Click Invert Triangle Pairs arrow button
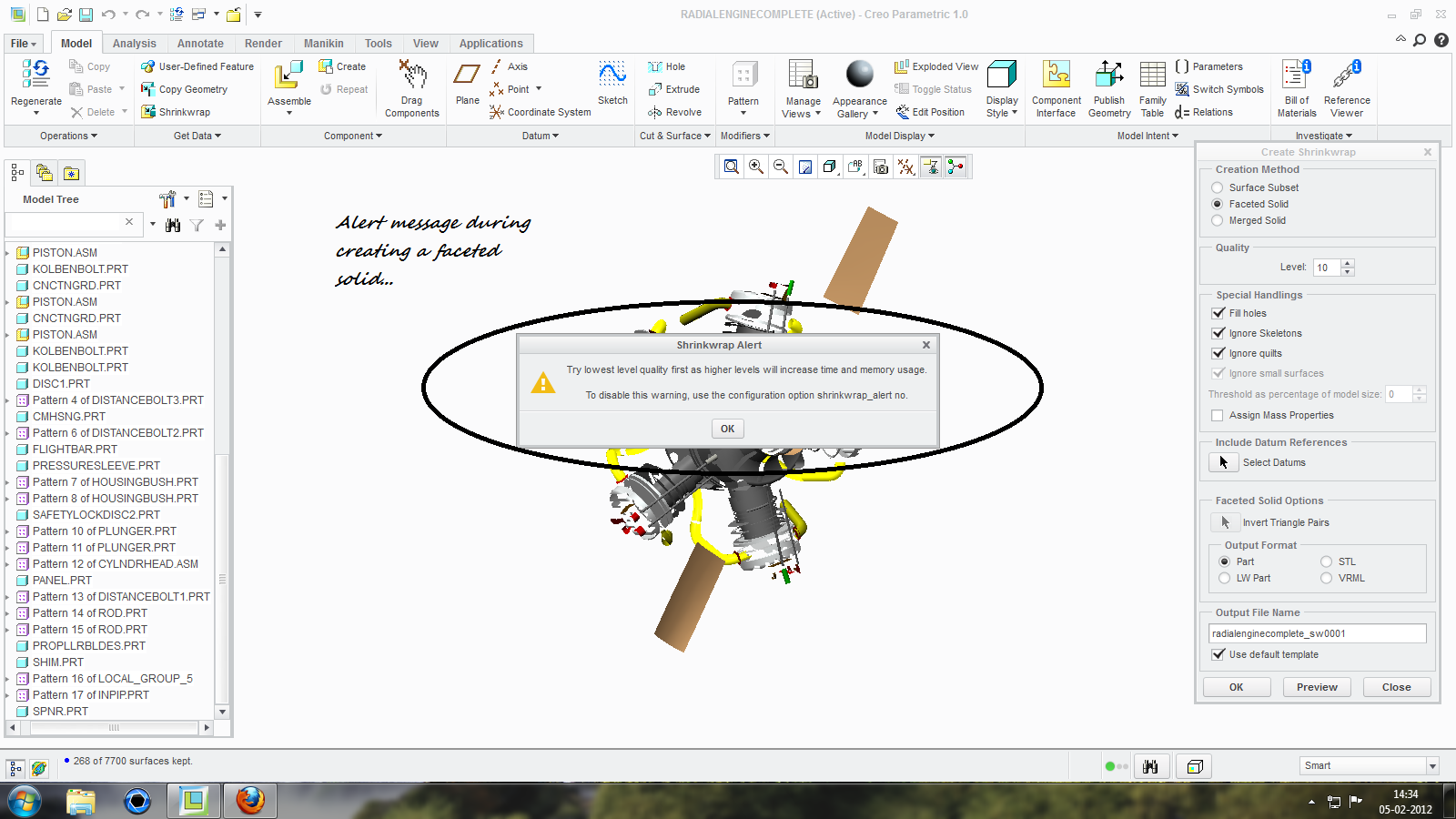 (1224, 522)
